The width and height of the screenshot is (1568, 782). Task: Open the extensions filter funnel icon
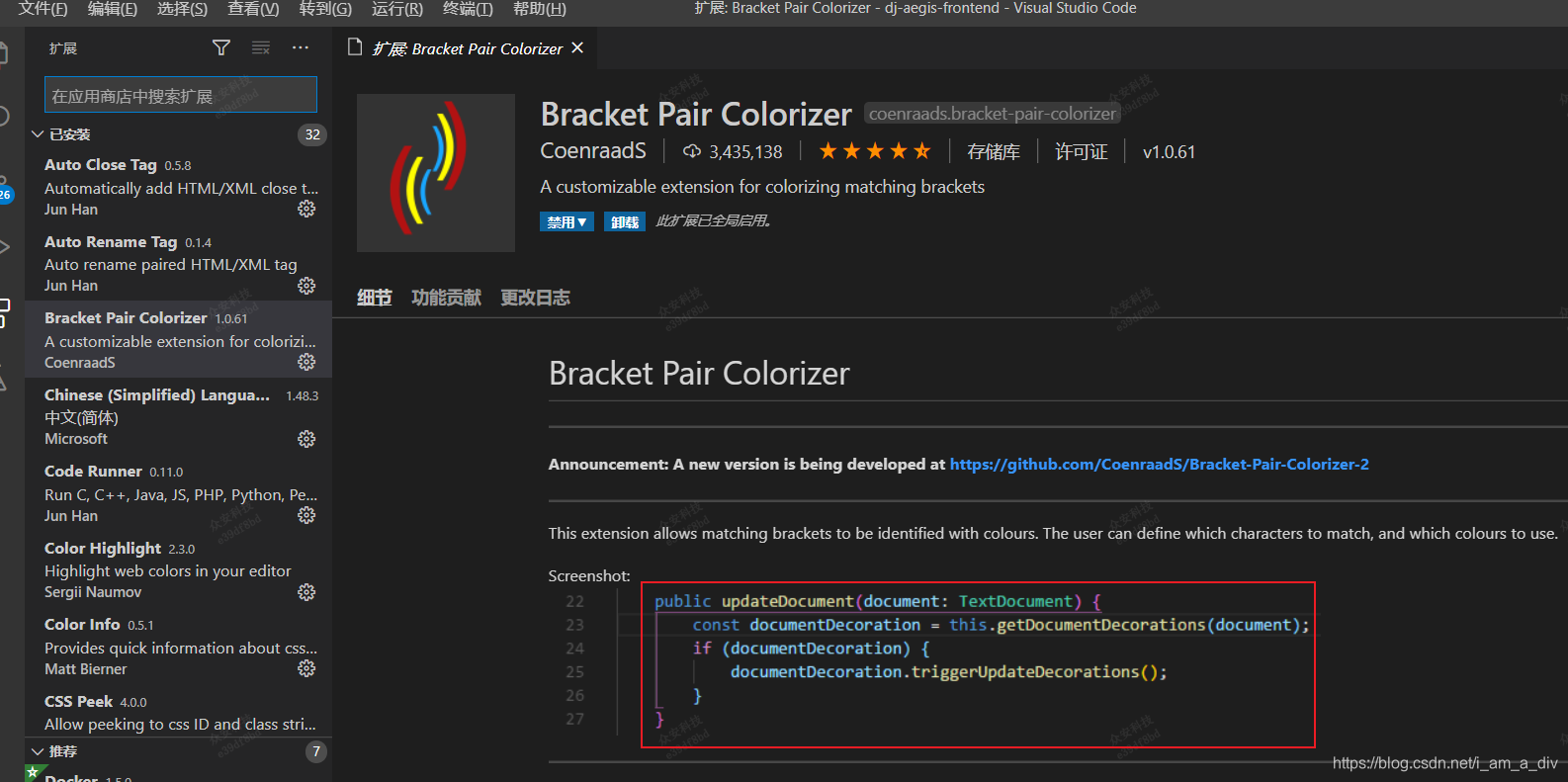click(221, 47)
